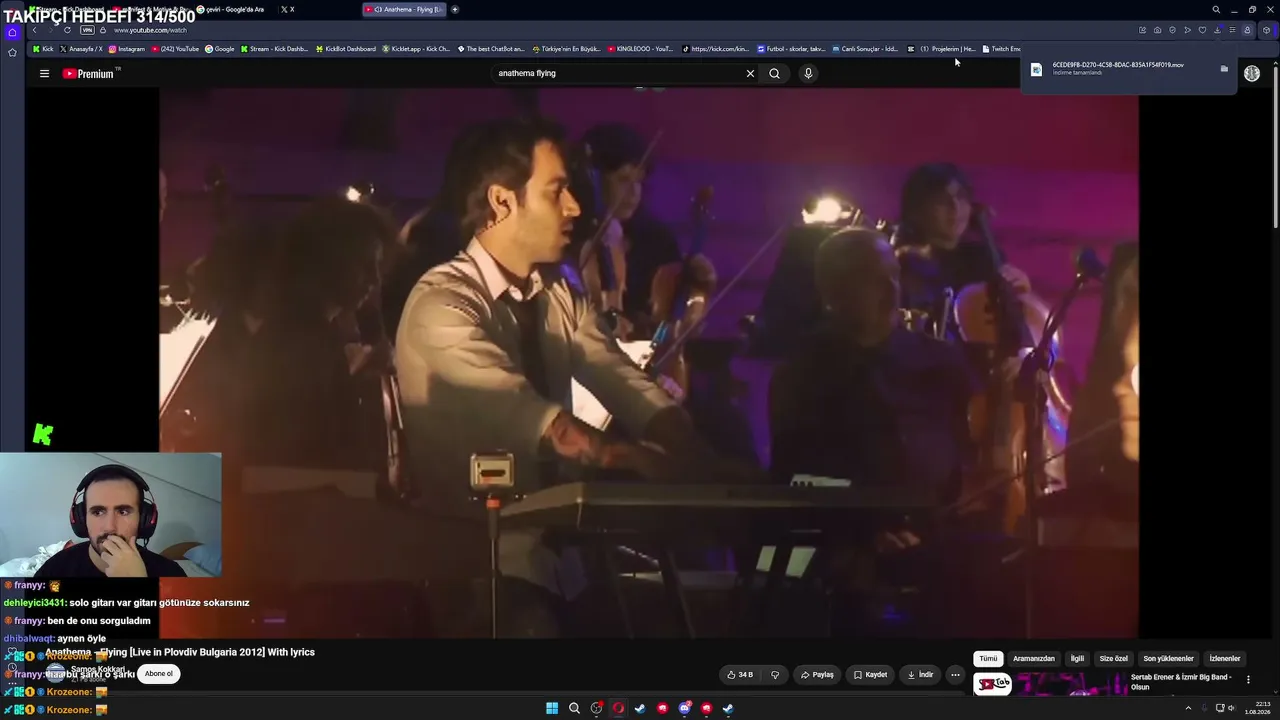
Task: Switch to the X browser tab
Action: [x=287, y=9]
